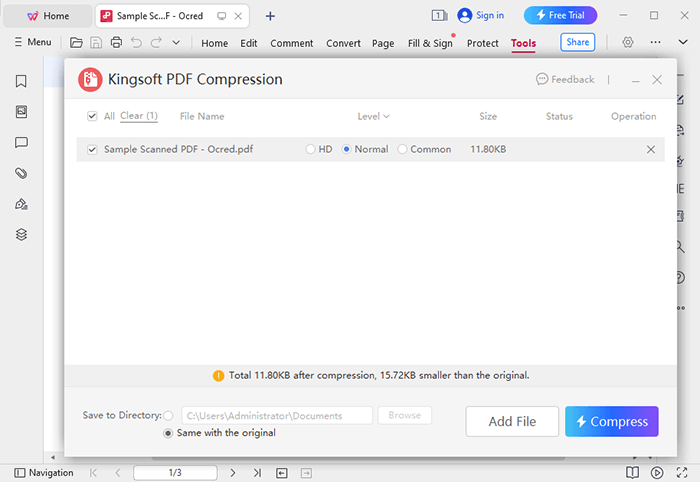Click the Save disk icon
The width and height of the screenshot is (700, 482).
point(96,43)
